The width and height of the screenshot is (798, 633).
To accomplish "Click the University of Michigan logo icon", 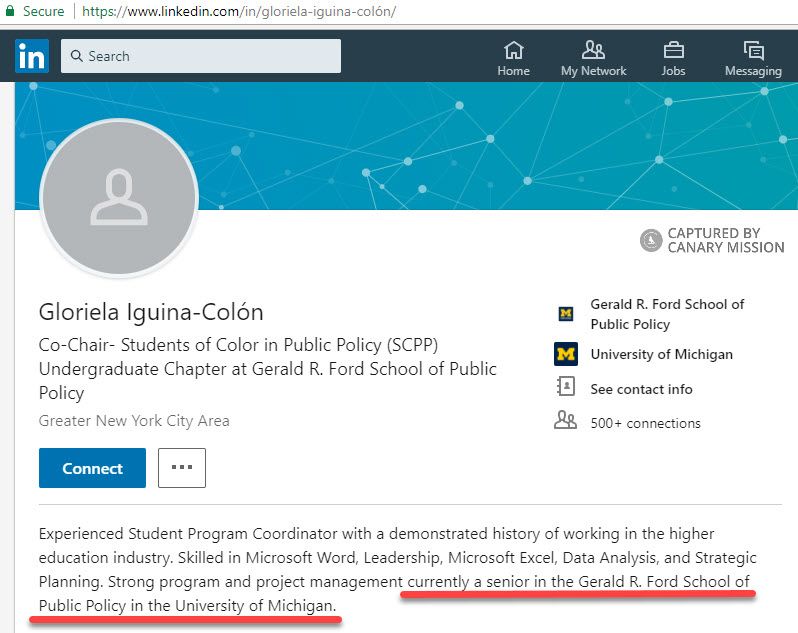I will (x=566, y=354).
